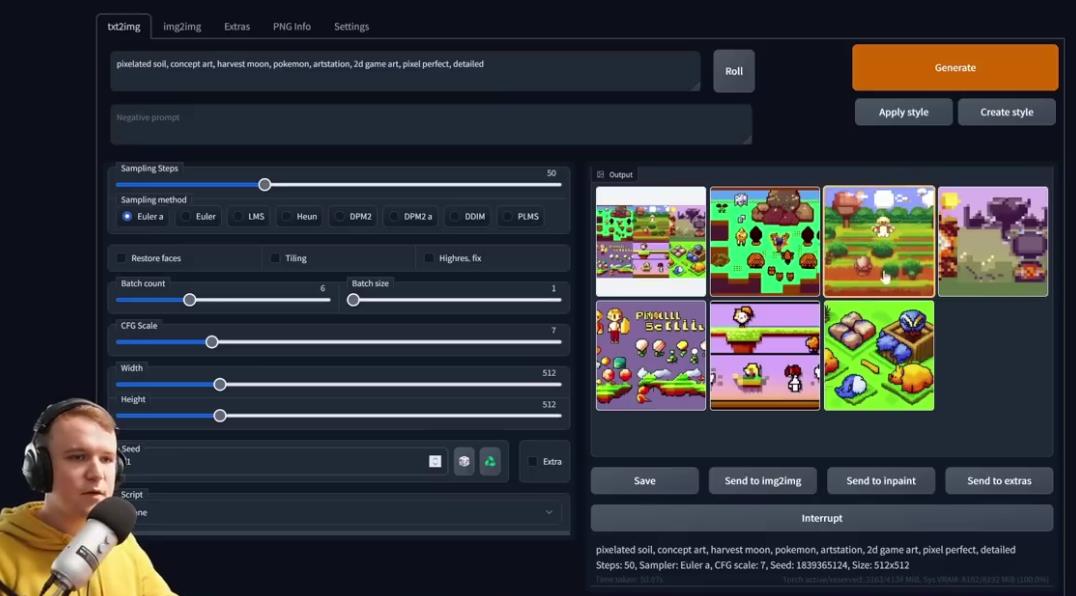Expand the Script dropdown
This screenshot has height=596, width=1076.
click(x=340, y=512)
